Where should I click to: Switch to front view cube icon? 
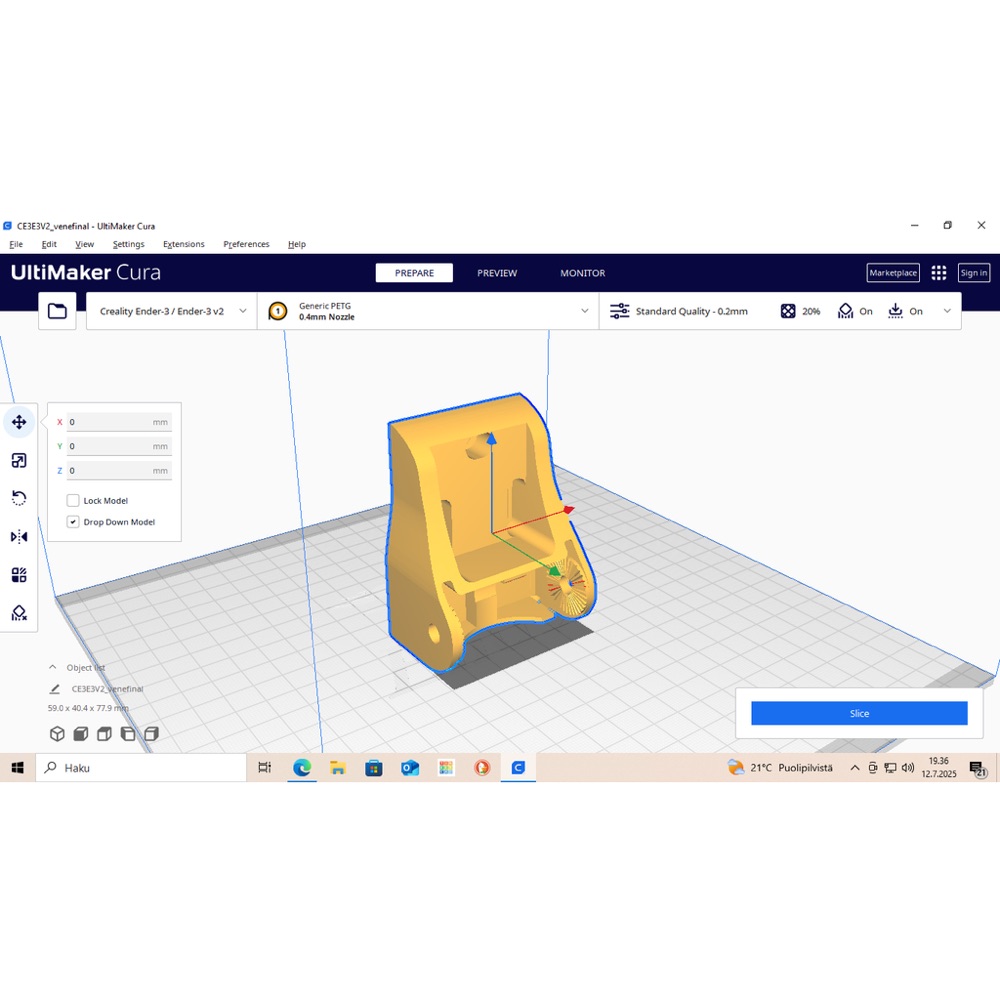click(81, 734)
